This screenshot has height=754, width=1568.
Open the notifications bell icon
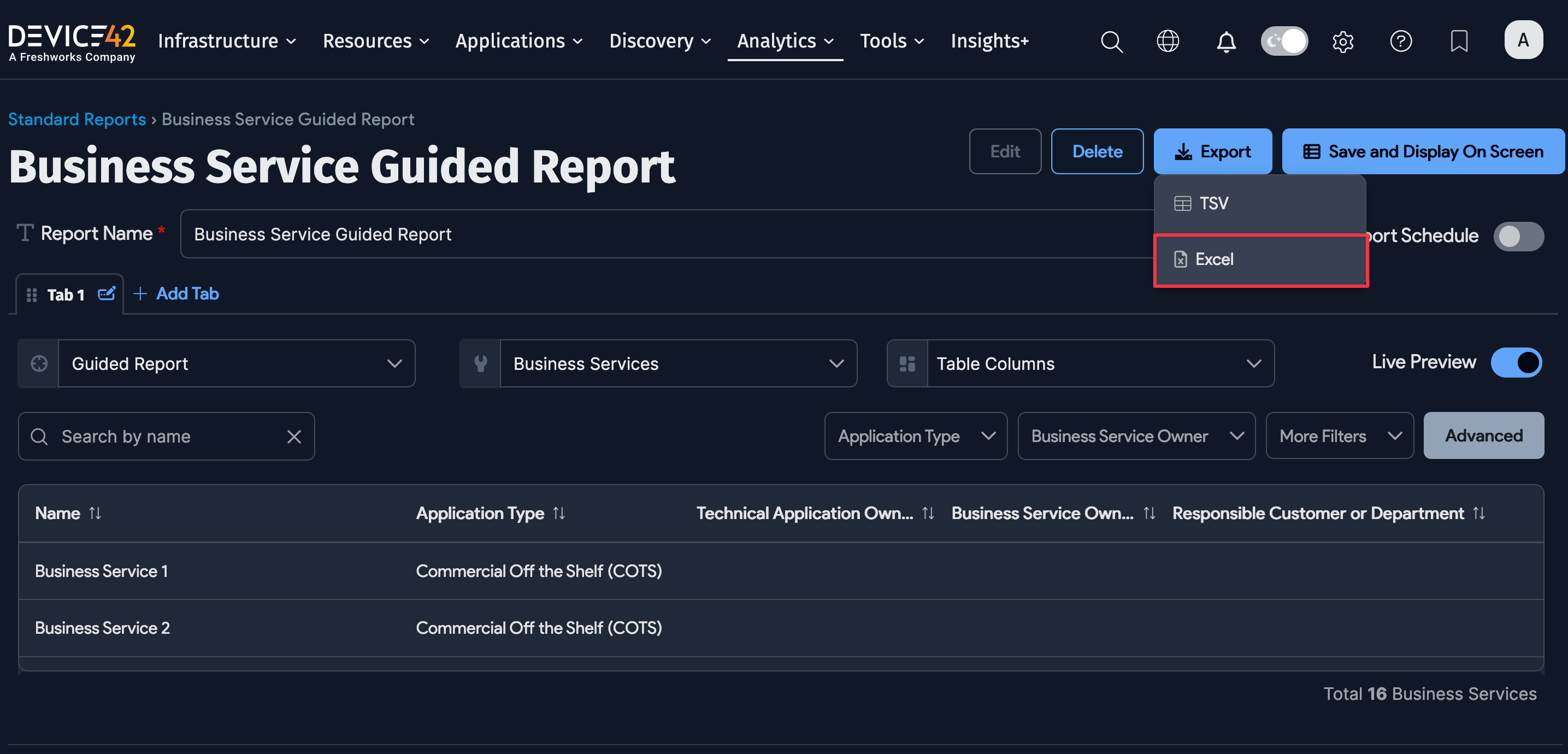(x=1226, y=42)
